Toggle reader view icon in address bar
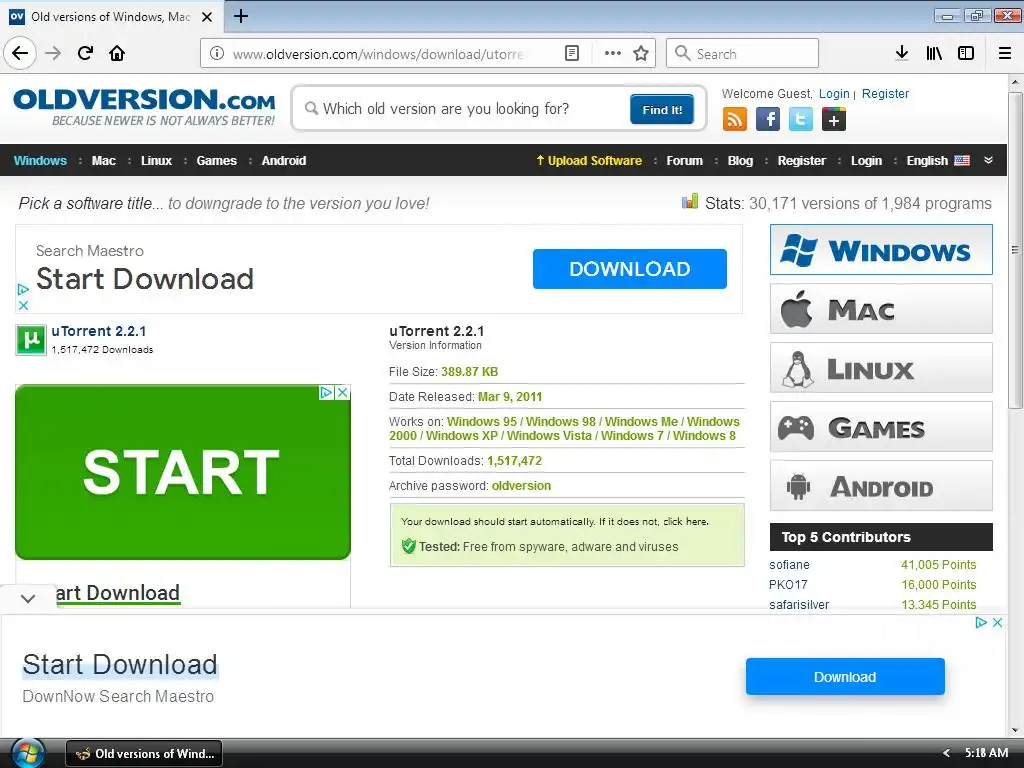Screen dimensions: 1024x768 pos(571,53)
